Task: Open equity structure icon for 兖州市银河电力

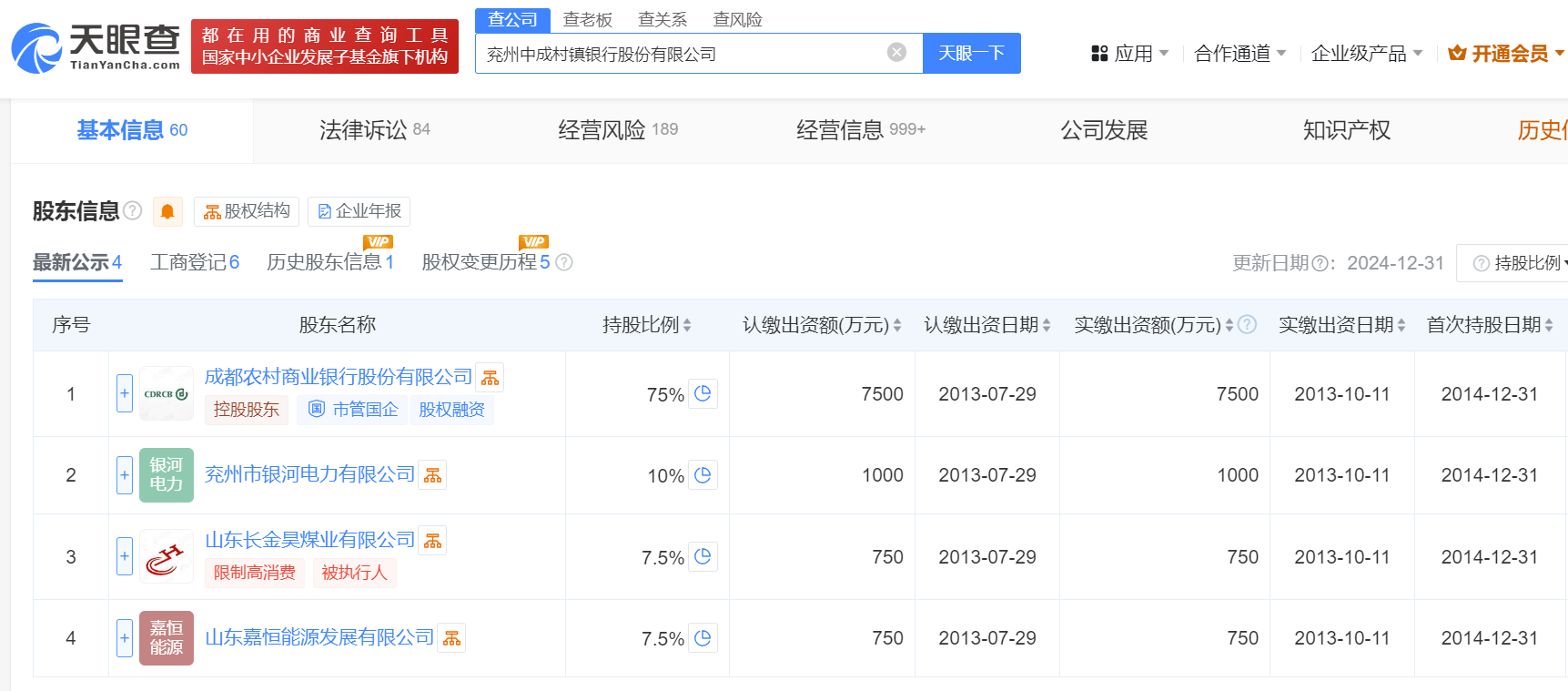Action: 432,475
